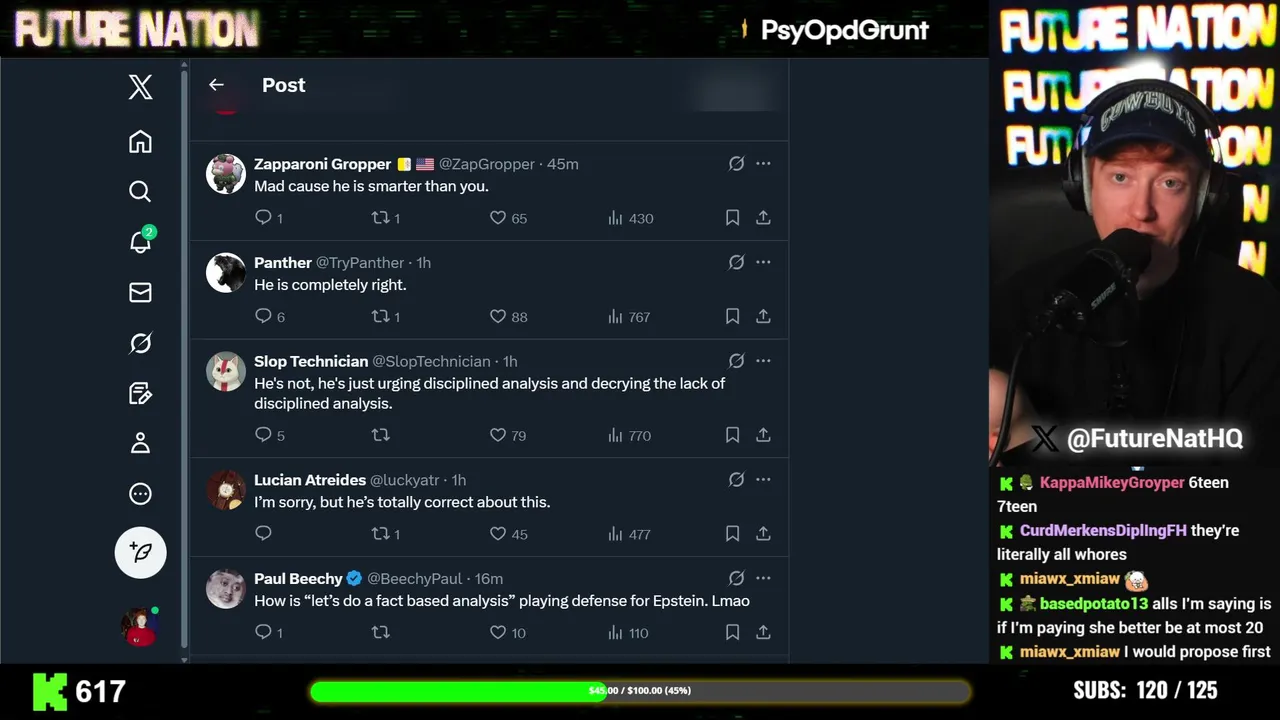Like Panther's reply with 88 likes

[498, 316]
